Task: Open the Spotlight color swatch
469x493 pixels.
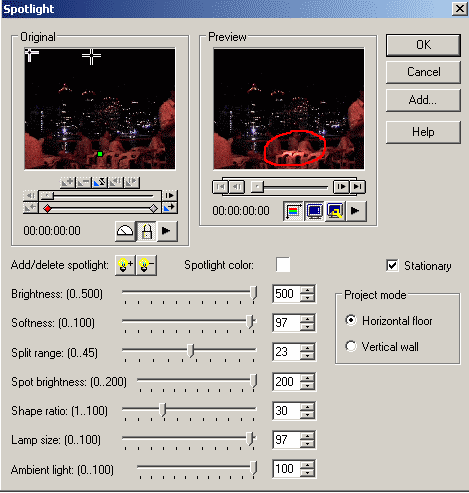Action: (283, 265)
